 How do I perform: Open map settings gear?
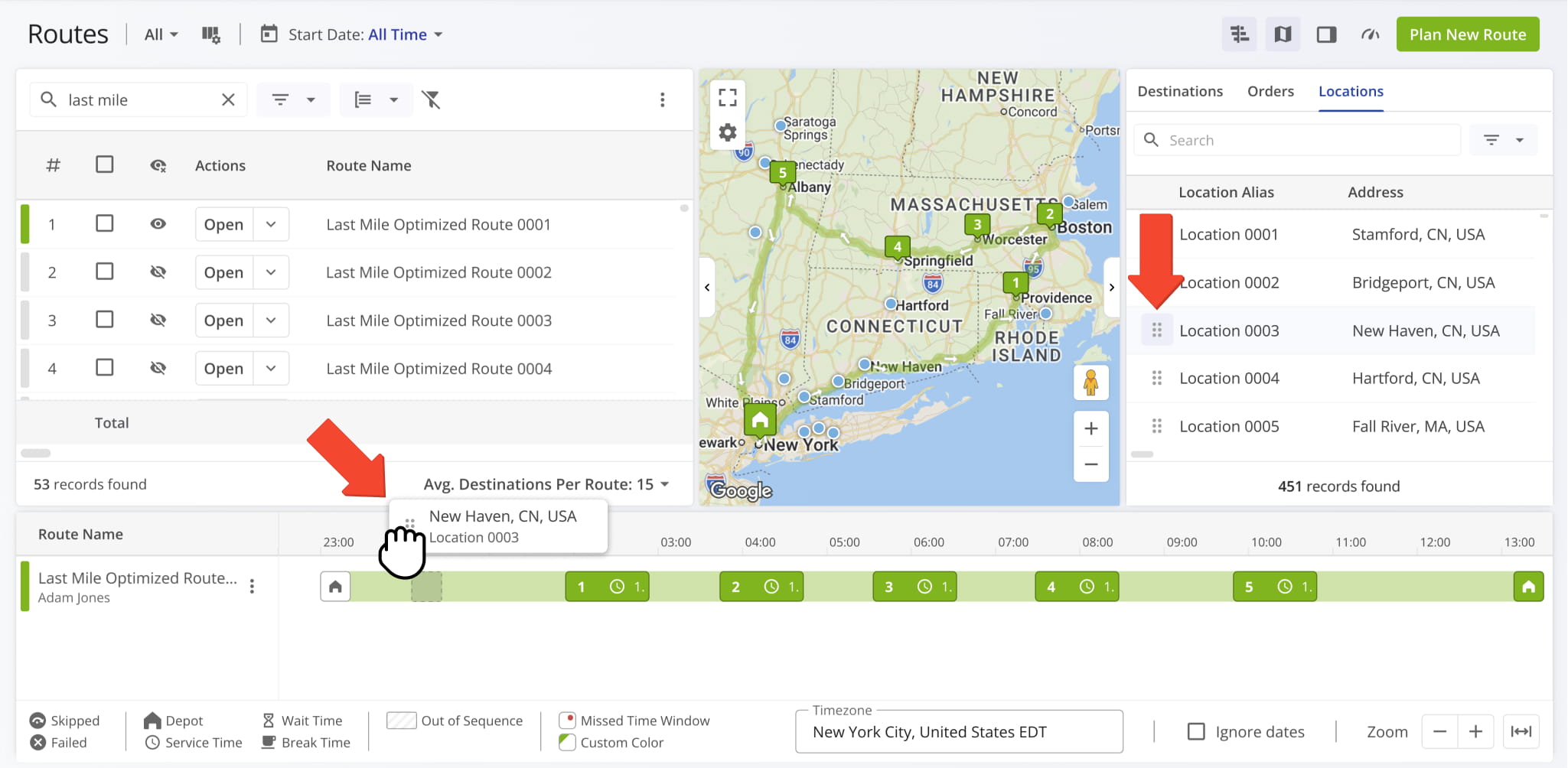click(727, 133)
